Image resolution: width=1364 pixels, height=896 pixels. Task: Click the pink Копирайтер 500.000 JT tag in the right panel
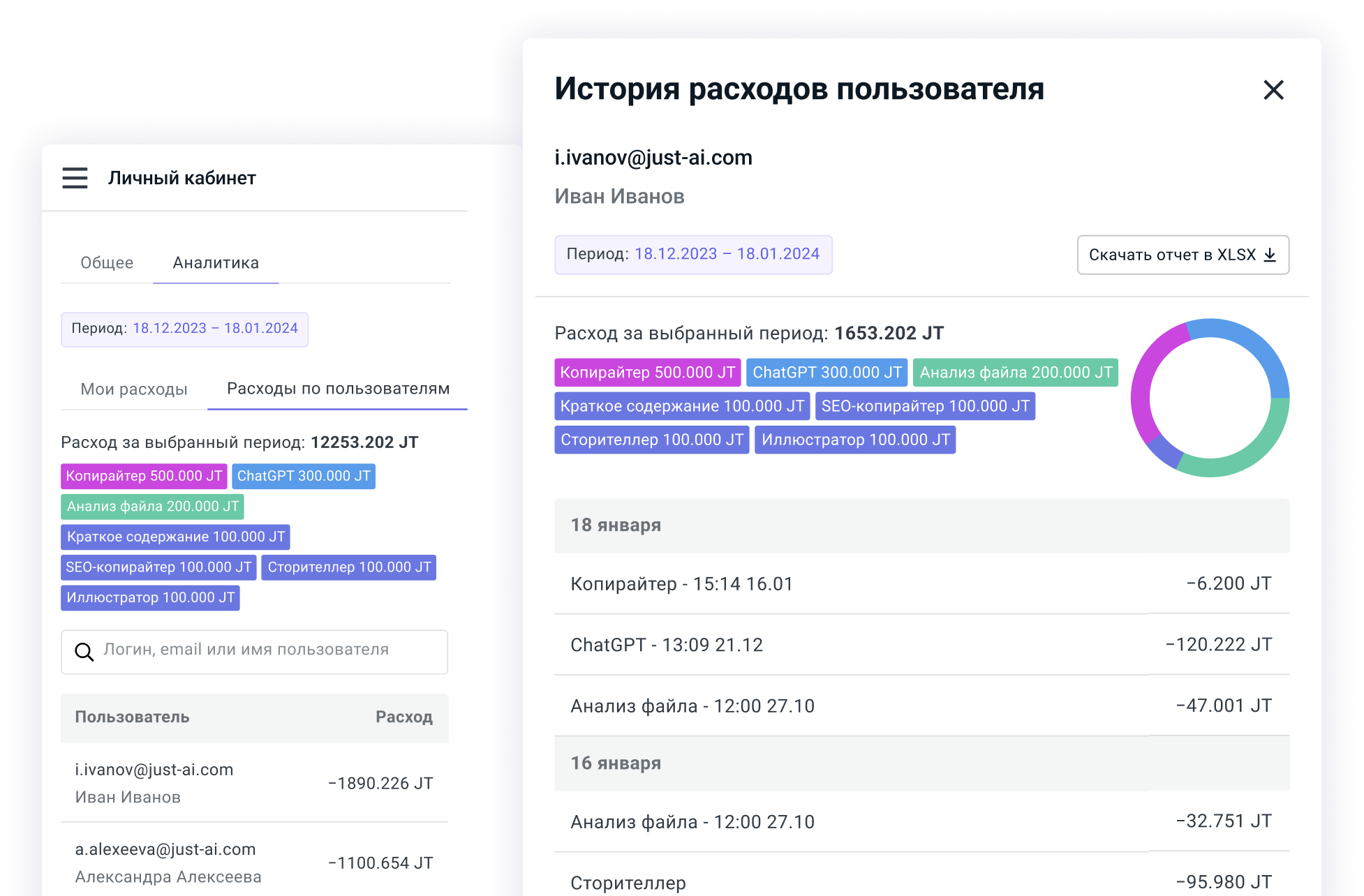coord(647,373)
